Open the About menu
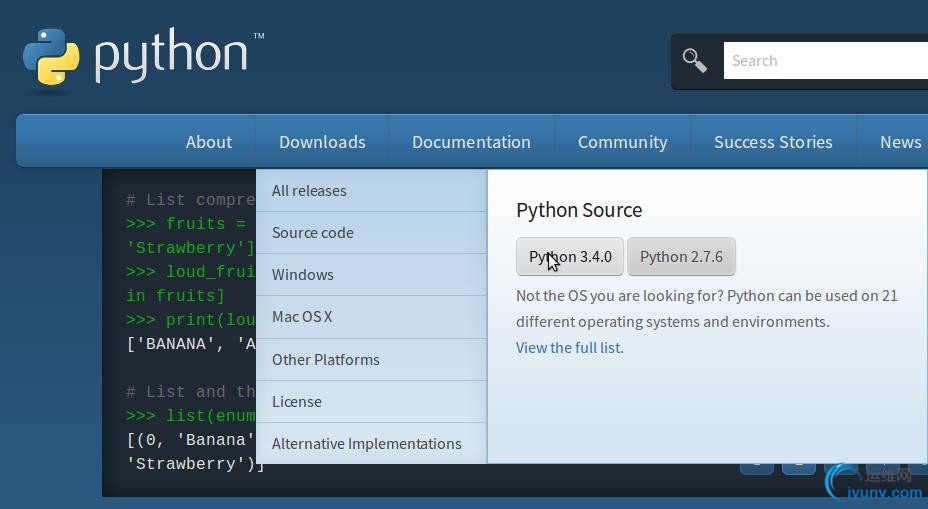 tap(208, 141)
